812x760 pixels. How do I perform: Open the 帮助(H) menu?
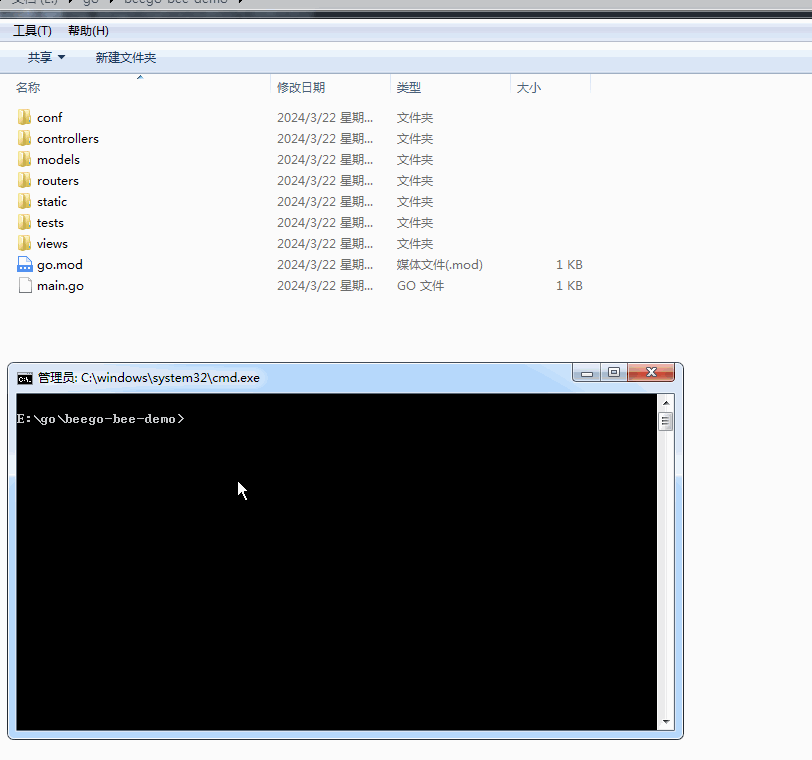tap(87, 30)
